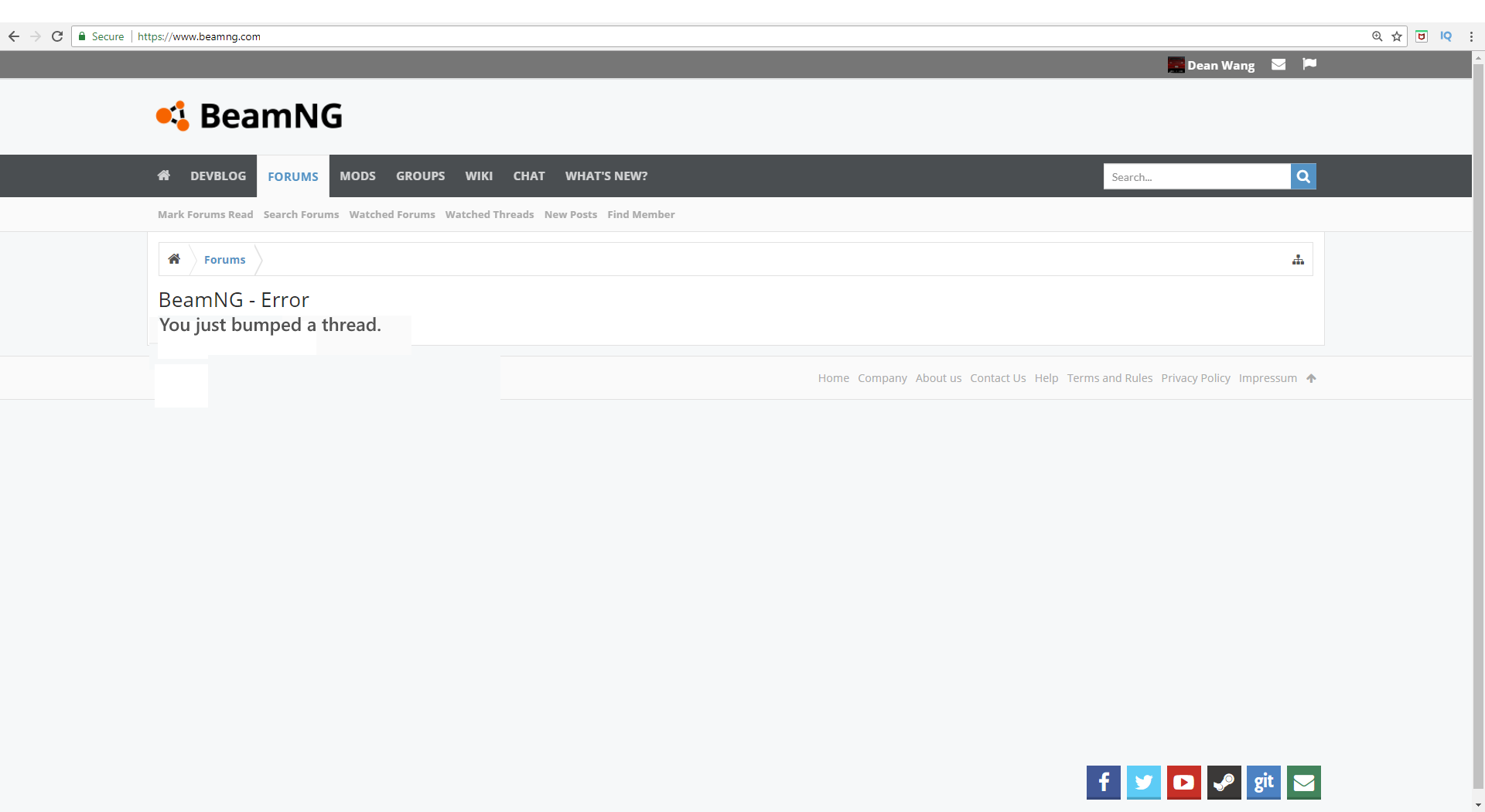
Task: Open the git social icon
Action: click(x=1264, y=783)
